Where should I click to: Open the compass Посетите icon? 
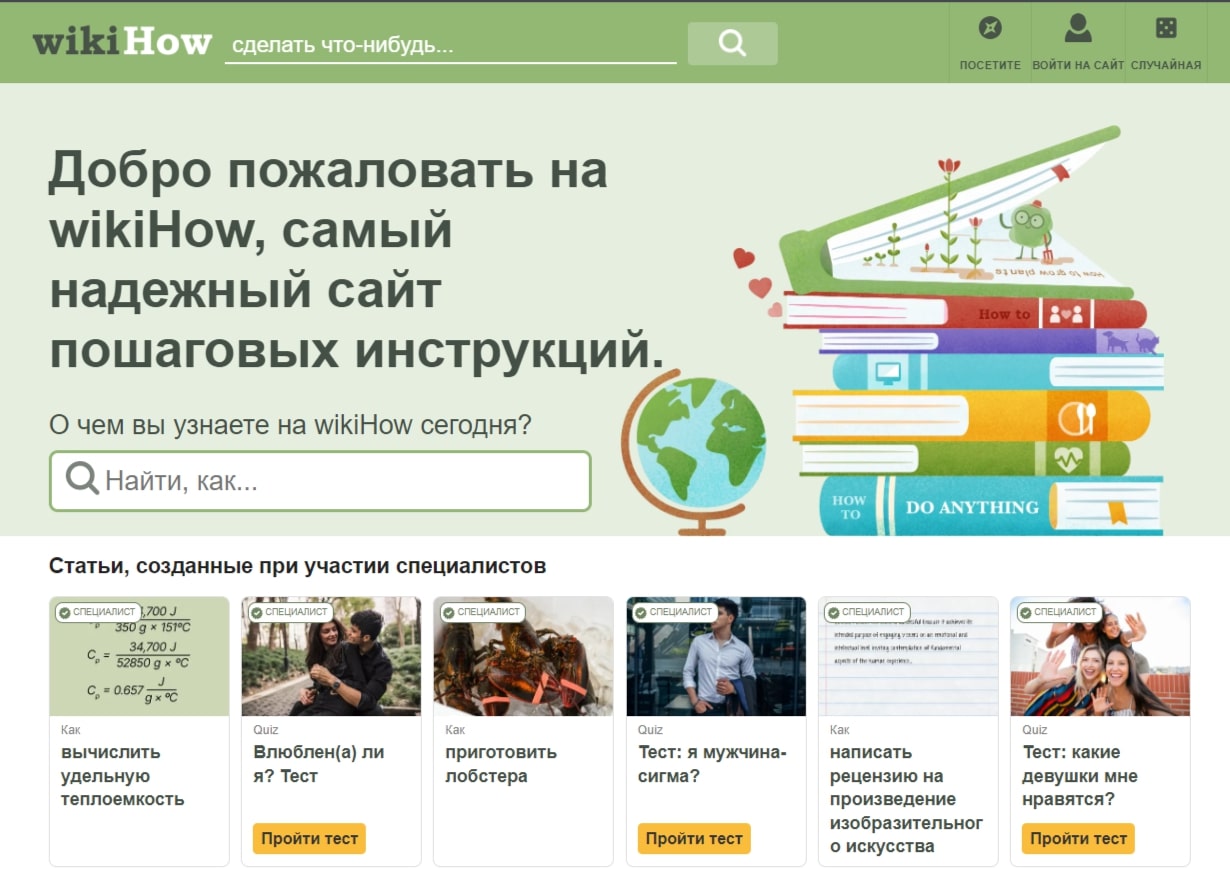(x=990, y=28)
